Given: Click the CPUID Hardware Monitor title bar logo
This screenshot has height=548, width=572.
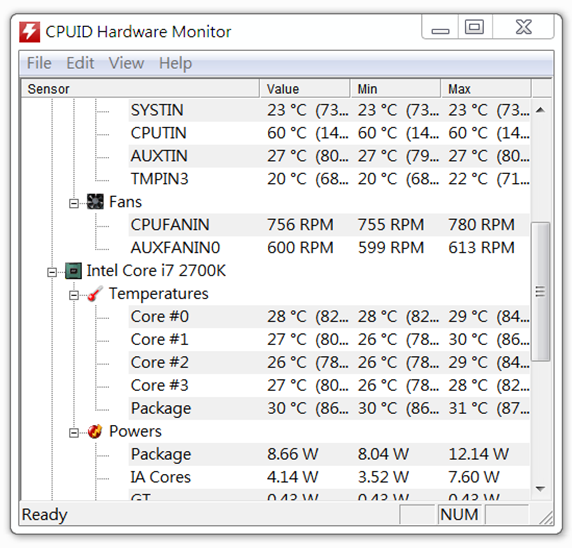Looking at the screenshot, I should click(29, 32).
